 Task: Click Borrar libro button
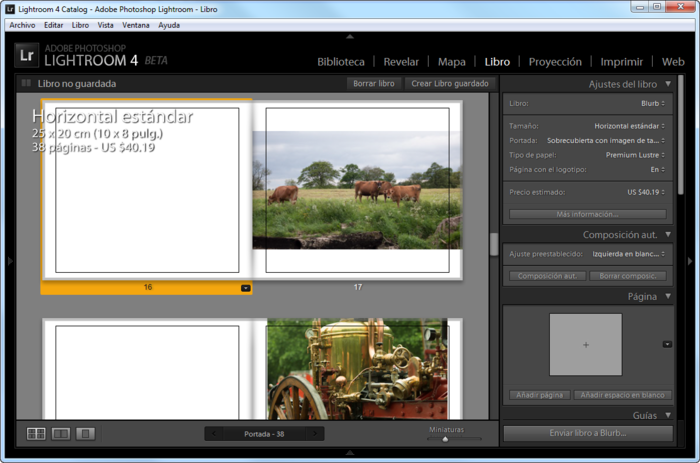coord(374,83)
